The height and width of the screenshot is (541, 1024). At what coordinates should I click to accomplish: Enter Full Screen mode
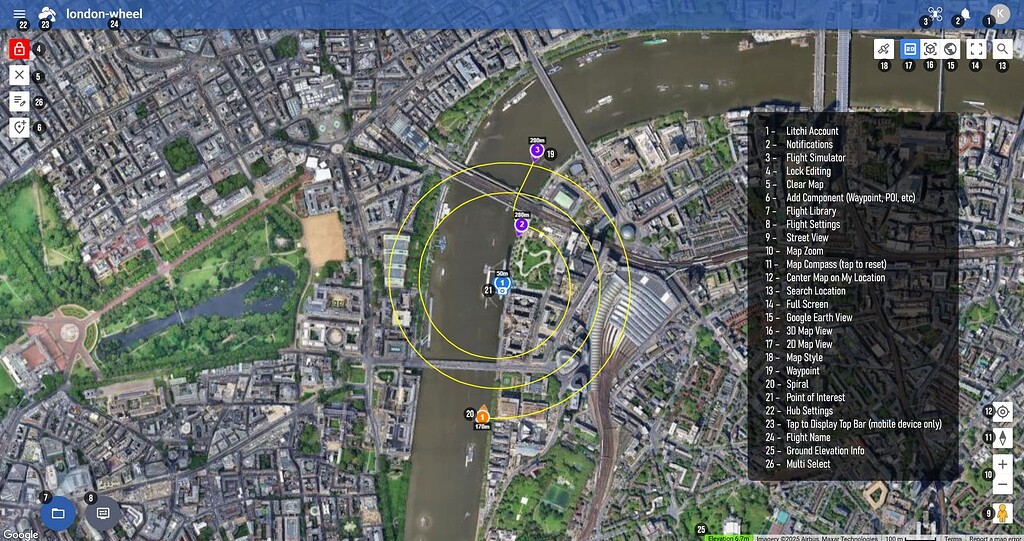[x=976, y=49]
